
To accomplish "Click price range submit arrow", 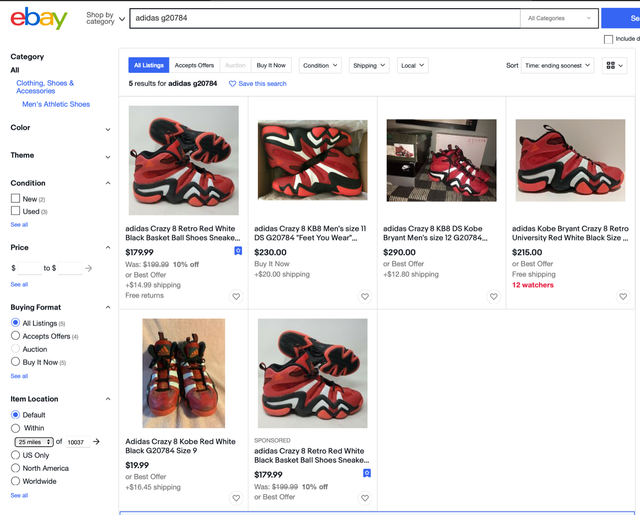I will click(89, 268).
